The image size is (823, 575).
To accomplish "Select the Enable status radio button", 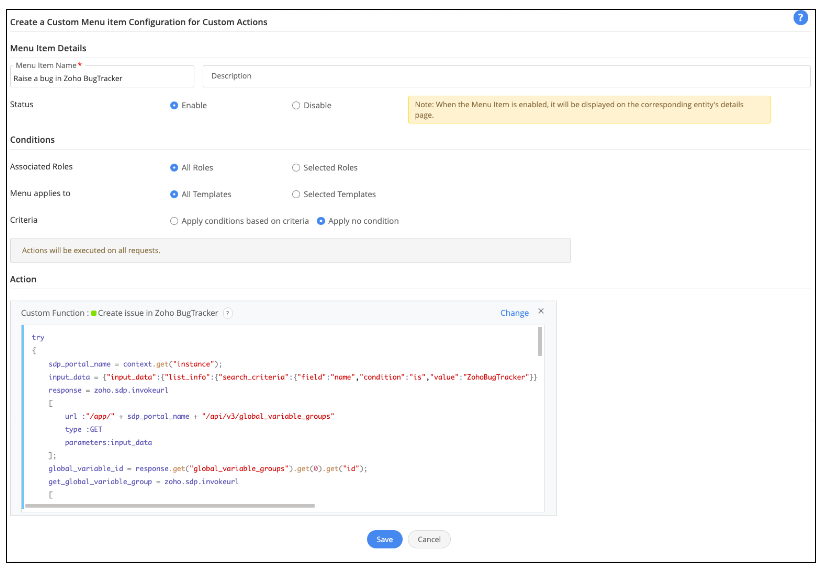I will point(174,105).
